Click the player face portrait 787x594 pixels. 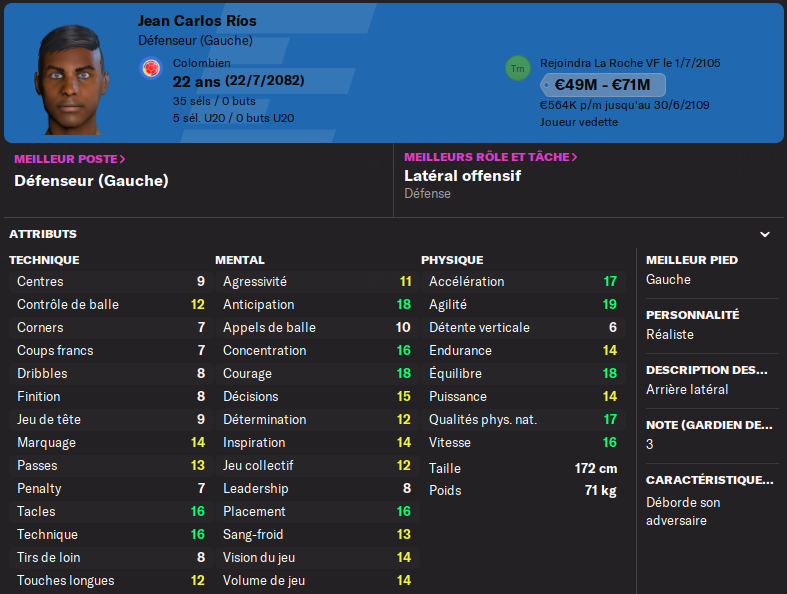point(72,79)
